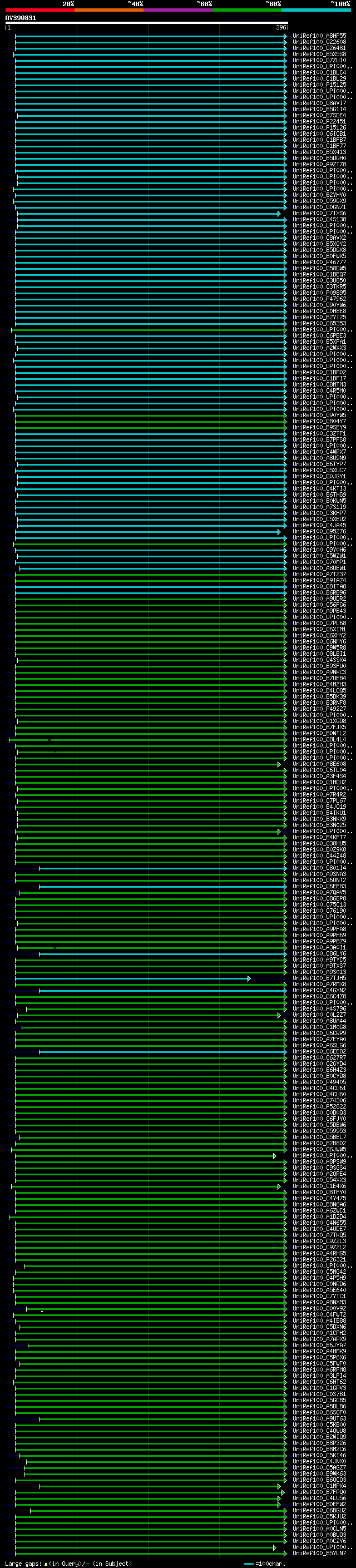Select the UniRef100_Q804Y7 label
The width and height of the screenshot is (356, 1568).
tap(319, 421)
